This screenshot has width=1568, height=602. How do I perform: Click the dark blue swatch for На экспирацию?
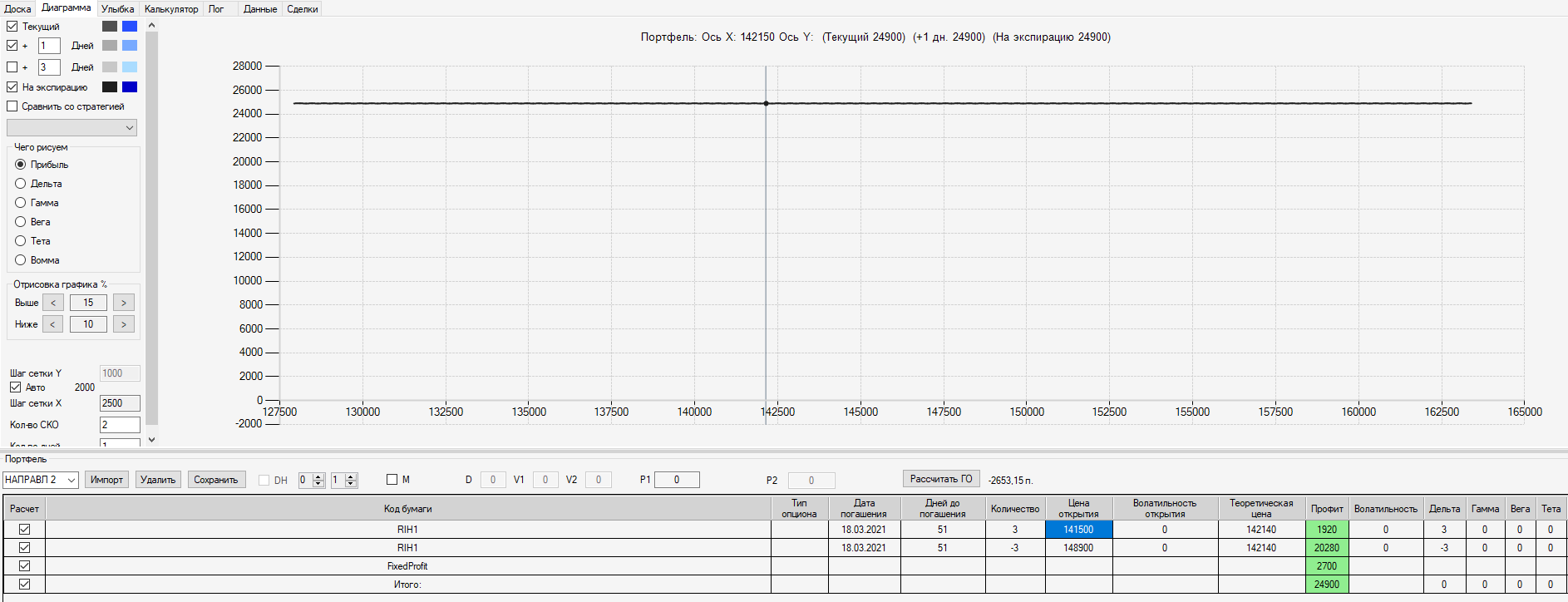coord(130,86)
